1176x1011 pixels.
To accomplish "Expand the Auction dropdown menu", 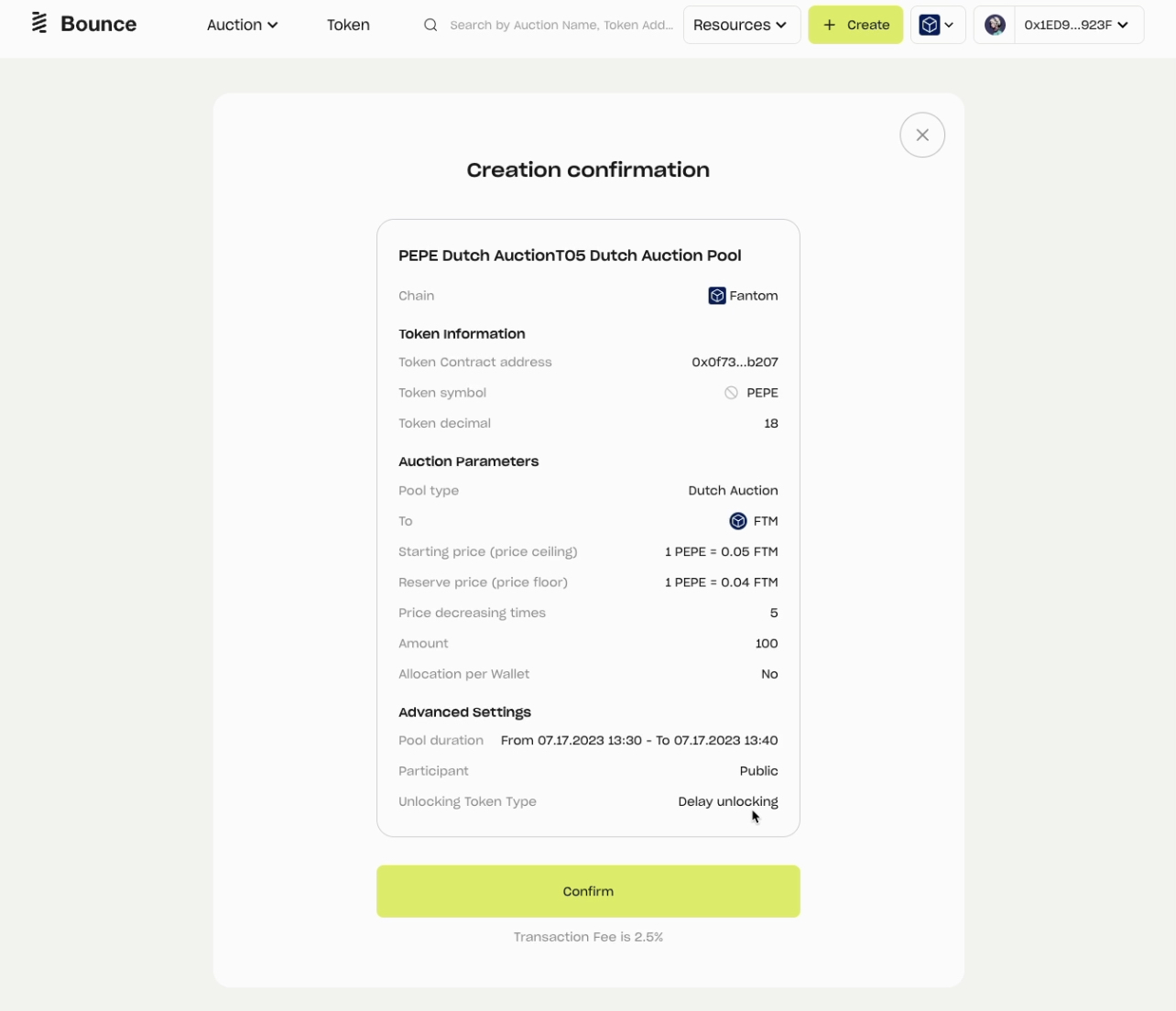I will click(x=242, y=25).
